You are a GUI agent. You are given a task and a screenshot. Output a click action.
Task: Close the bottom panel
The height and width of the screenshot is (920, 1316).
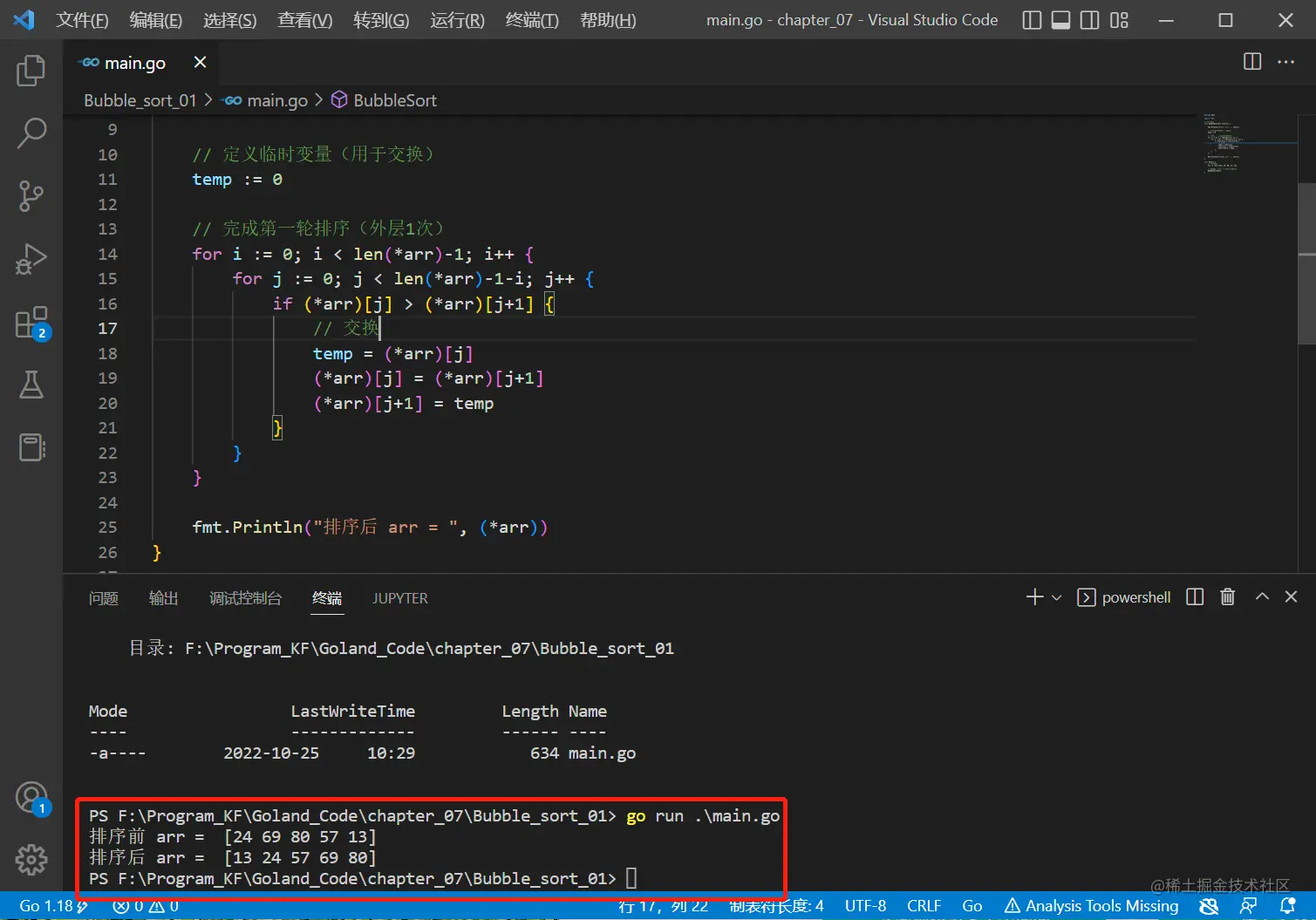[x=1292, y=597]
